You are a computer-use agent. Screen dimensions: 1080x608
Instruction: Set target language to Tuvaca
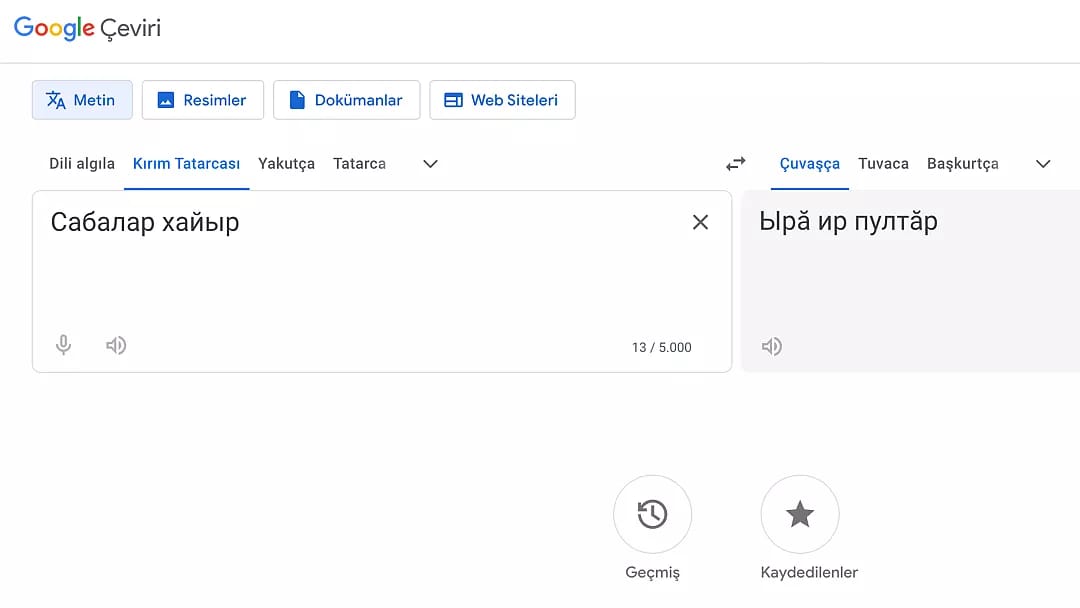pos(883,164)
